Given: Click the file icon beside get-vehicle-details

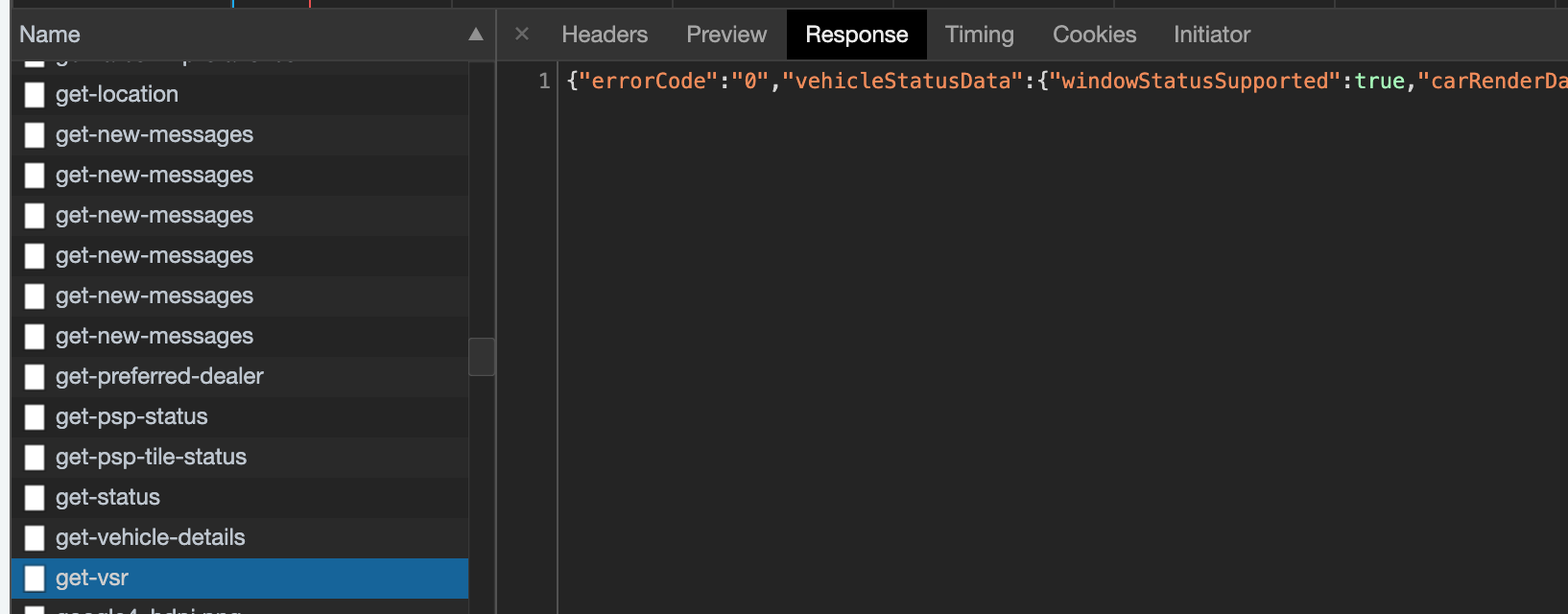Looking at the screenshot, I should pyautogui.click(x=35, y=538).
